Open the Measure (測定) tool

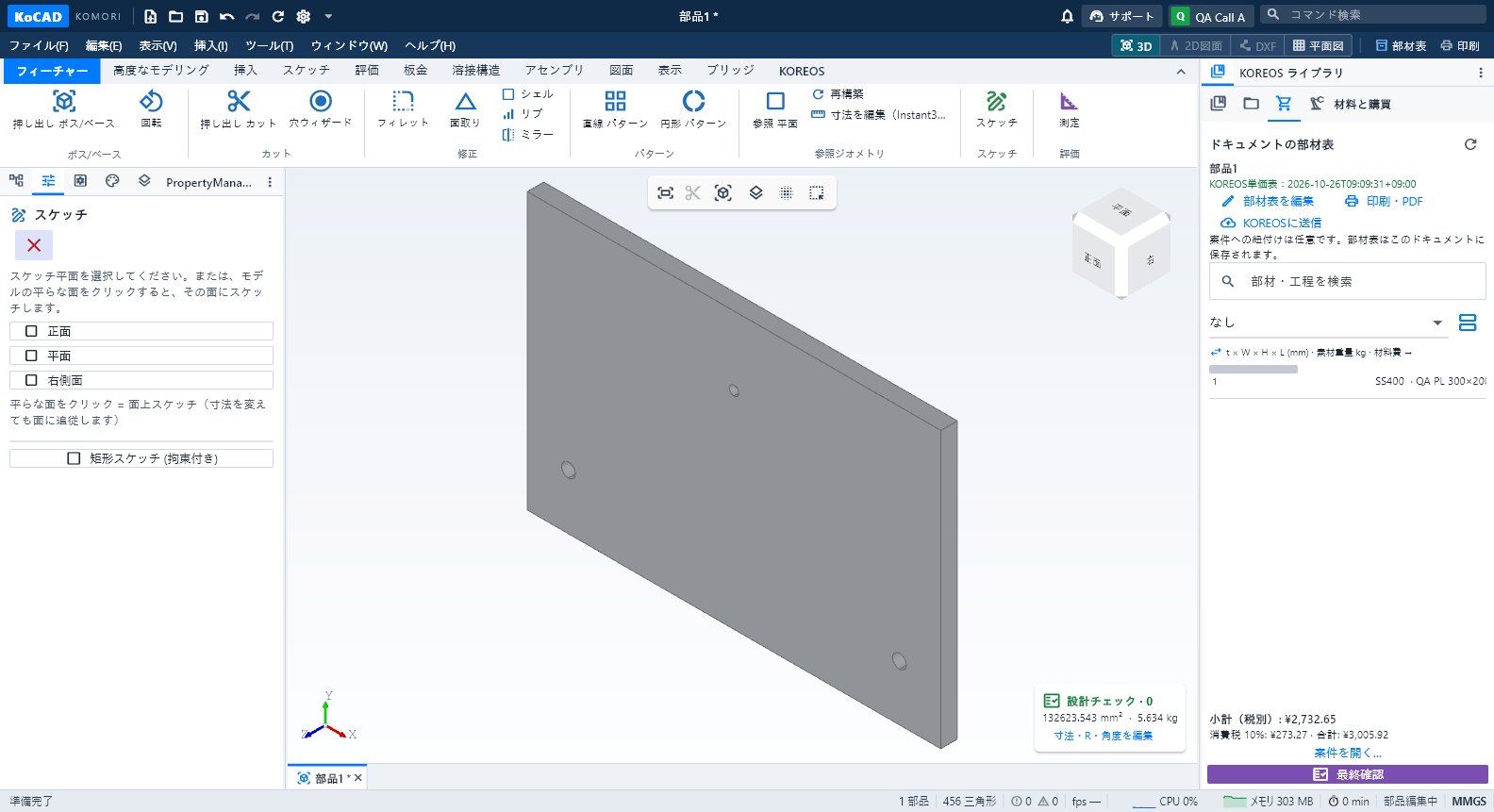click(1069, 109)
